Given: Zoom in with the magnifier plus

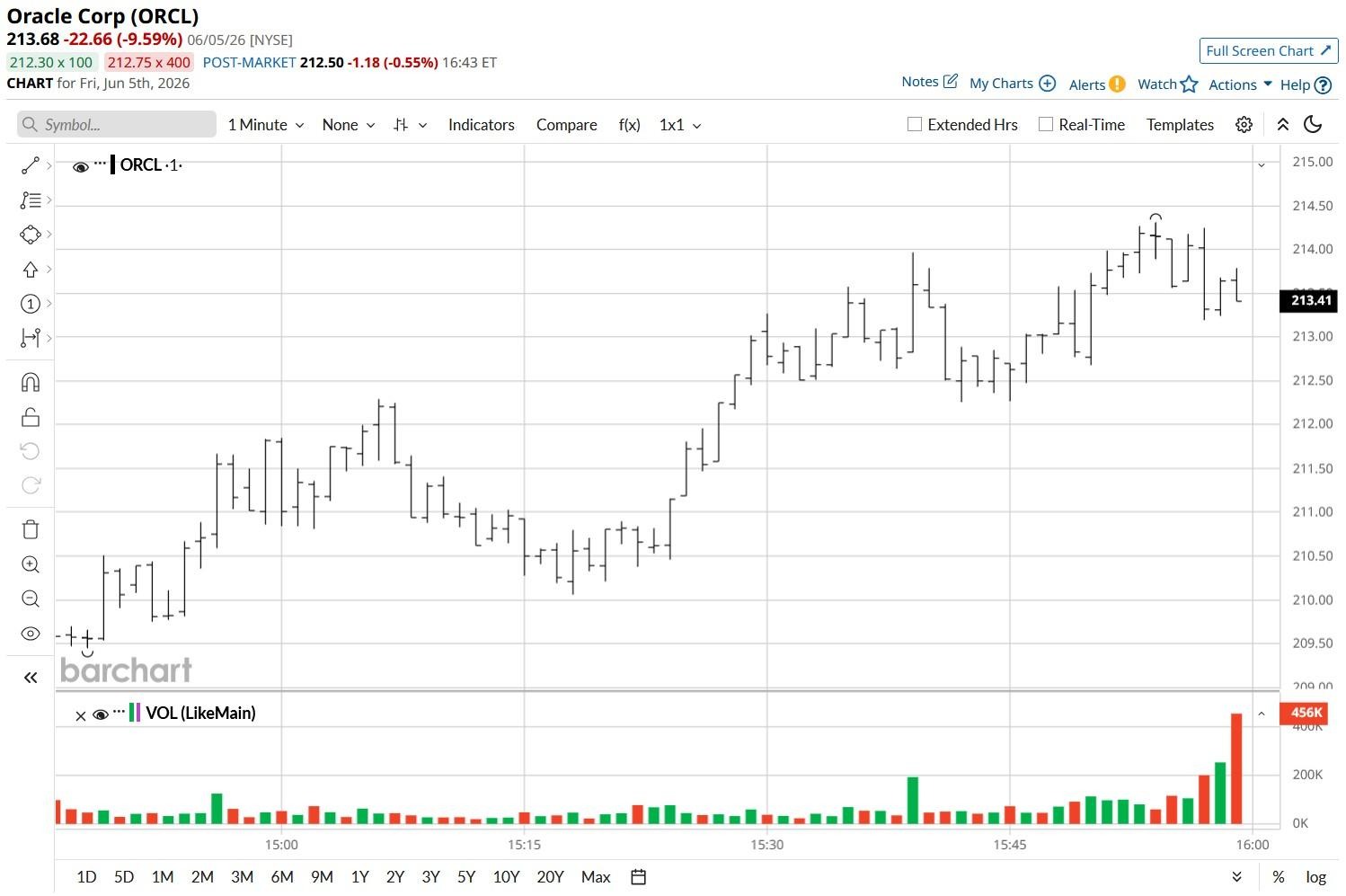Looking at the screenshot, I should click(x=30, y=564).
